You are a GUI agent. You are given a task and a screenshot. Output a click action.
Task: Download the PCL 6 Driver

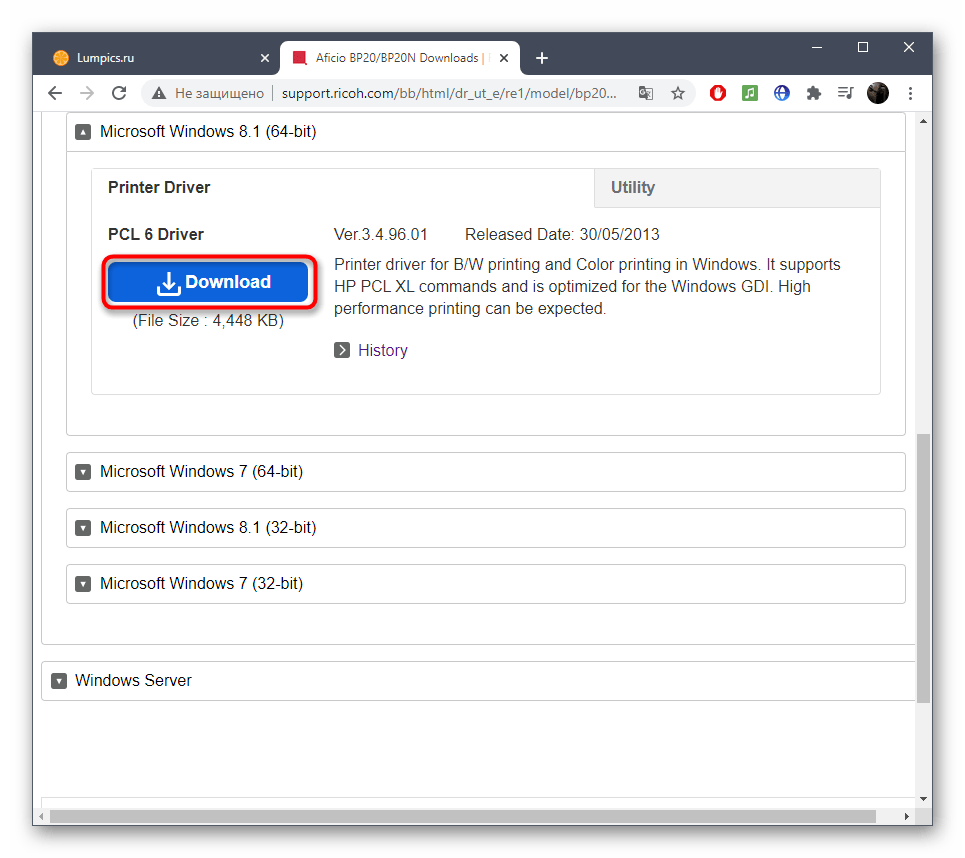tap(209, 282)
